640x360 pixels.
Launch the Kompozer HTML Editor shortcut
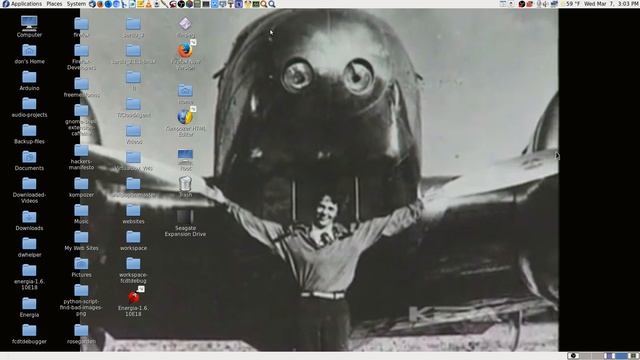[185, 122]
